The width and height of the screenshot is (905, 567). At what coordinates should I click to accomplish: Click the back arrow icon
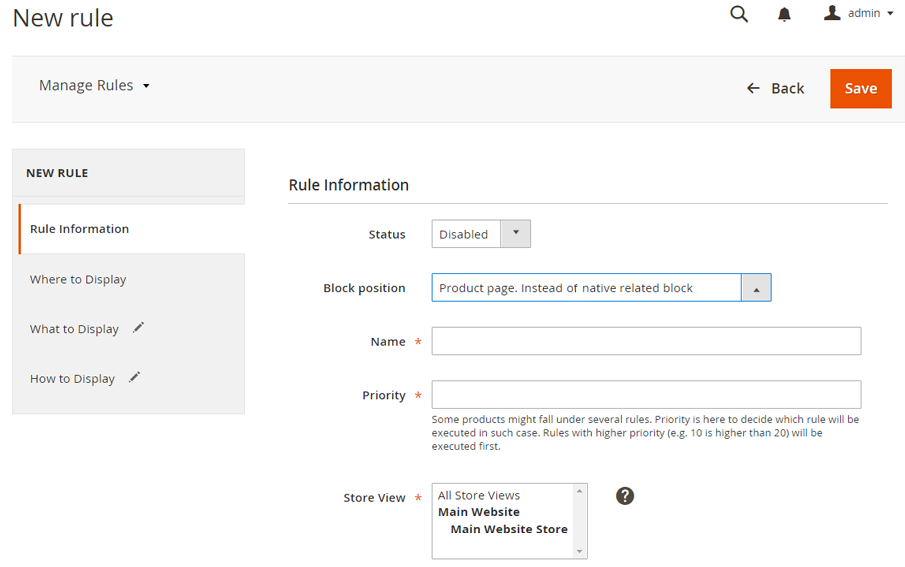pos(753,88)
